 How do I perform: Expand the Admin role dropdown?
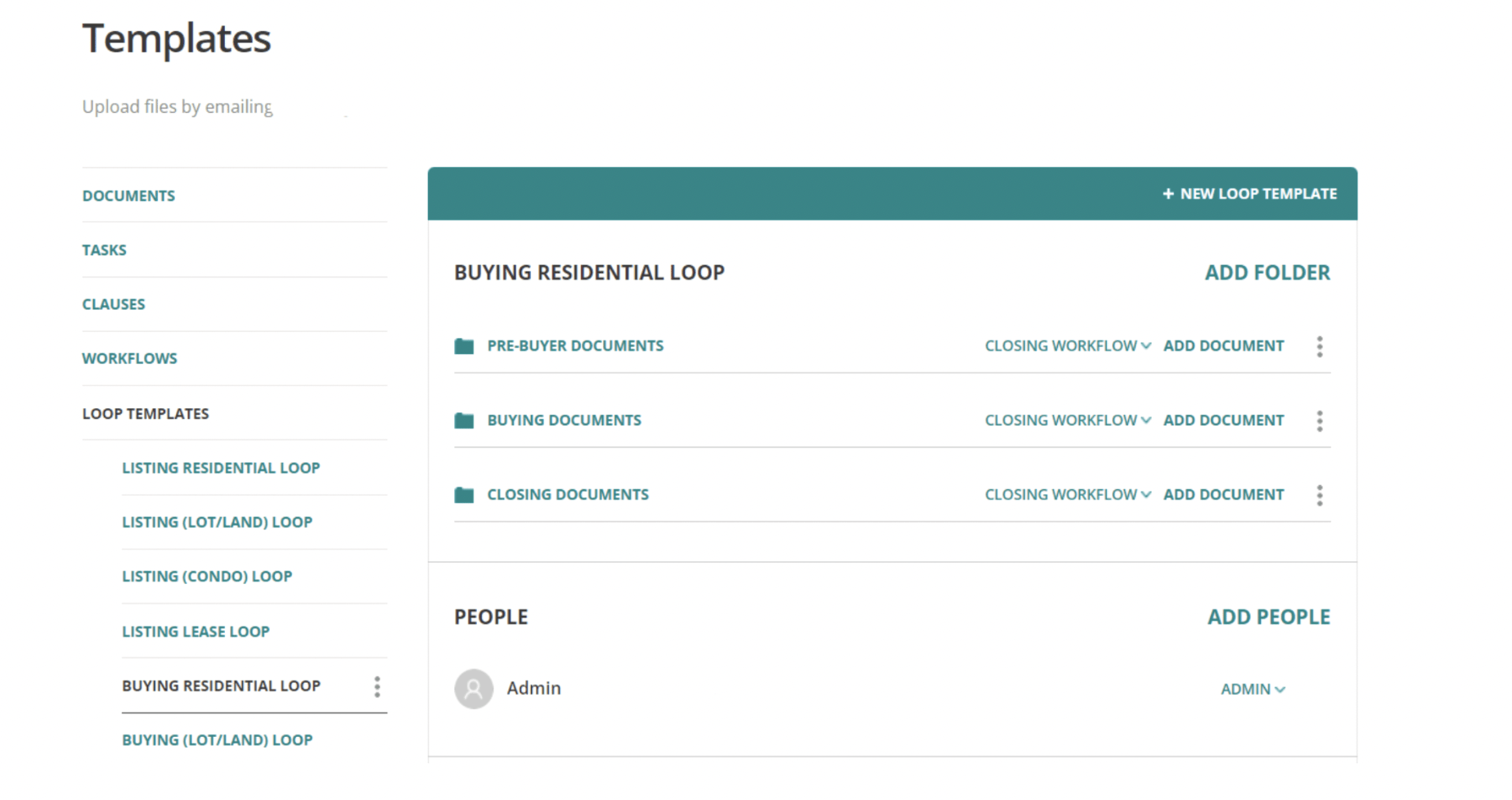click(1253, 690)
